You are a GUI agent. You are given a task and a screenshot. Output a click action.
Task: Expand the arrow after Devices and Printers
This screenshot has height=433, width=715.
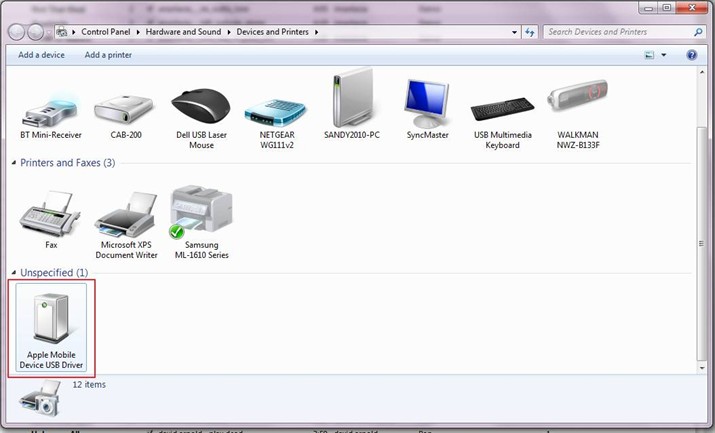pyautogui.click(x=316, y=32)
